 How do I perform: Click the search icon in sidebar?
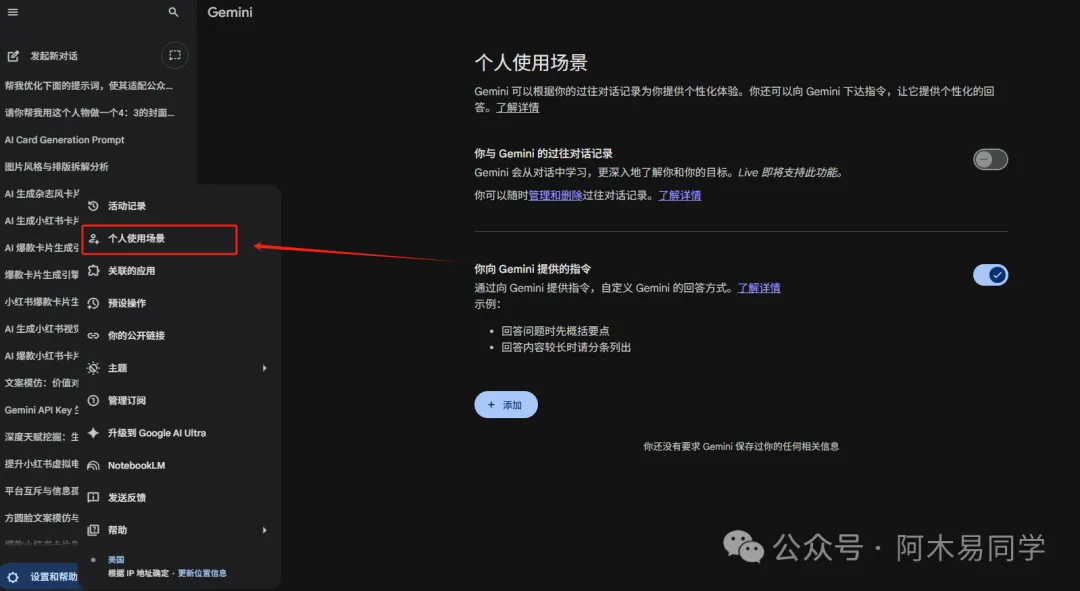tap(172, 12)
